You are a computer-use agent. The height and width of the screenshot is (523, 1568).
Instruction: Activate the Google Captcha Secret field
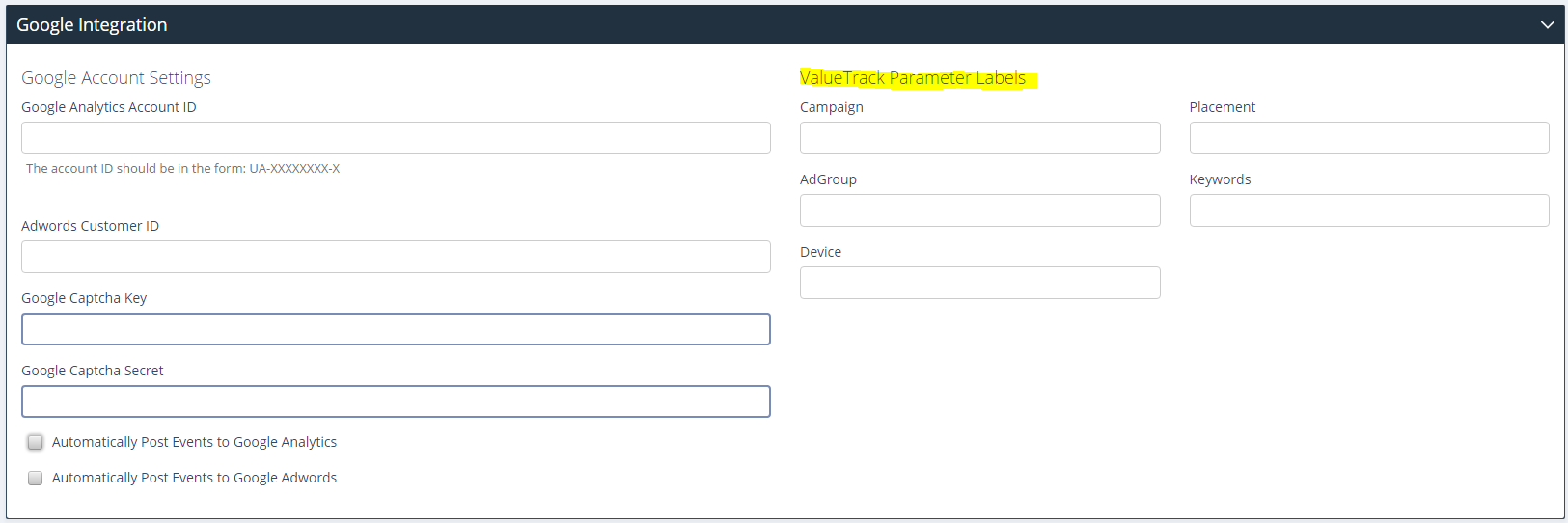(x=396, y=401)
